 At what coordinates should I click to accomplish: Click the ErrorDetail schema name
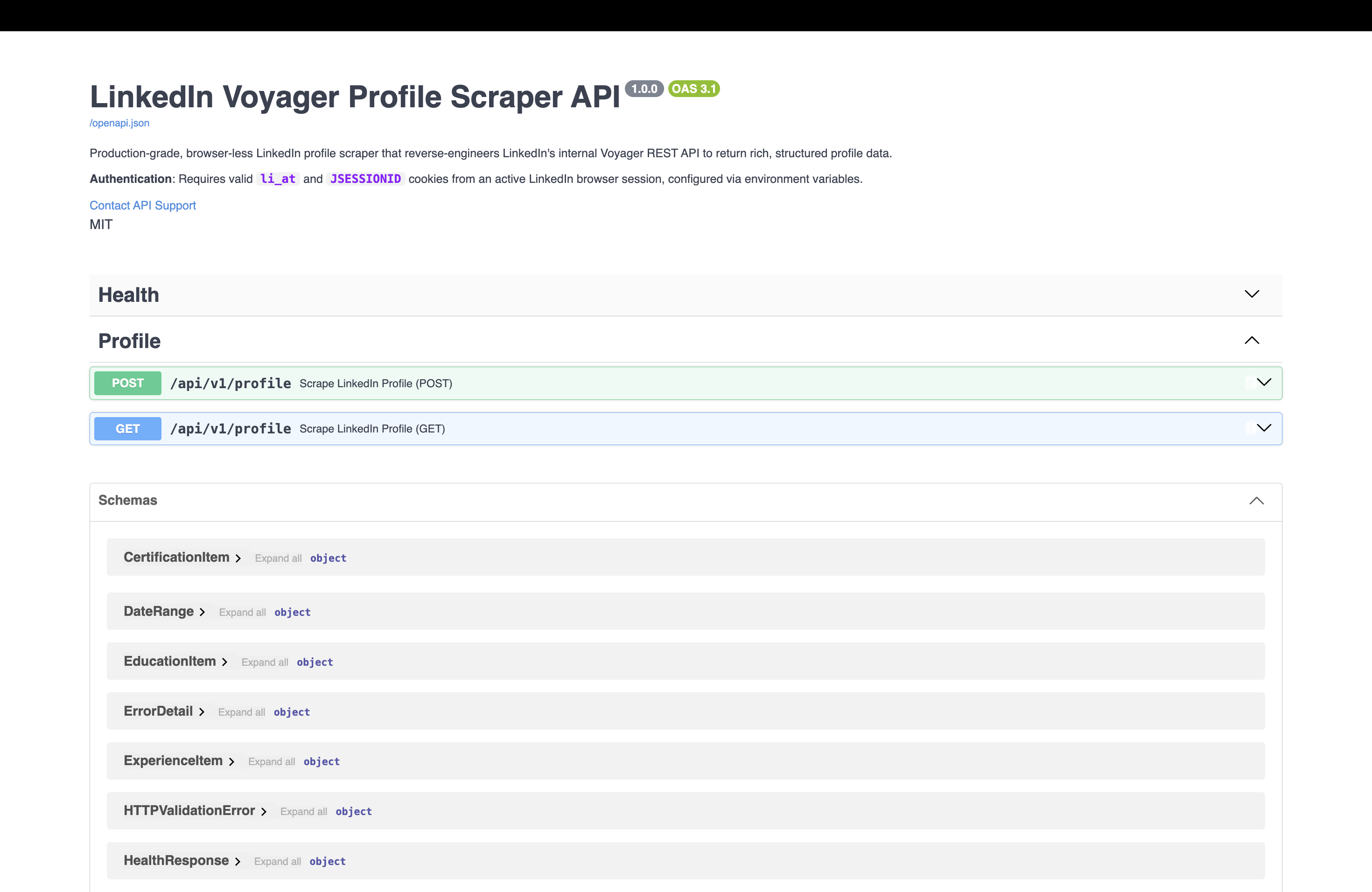(158, 711)
